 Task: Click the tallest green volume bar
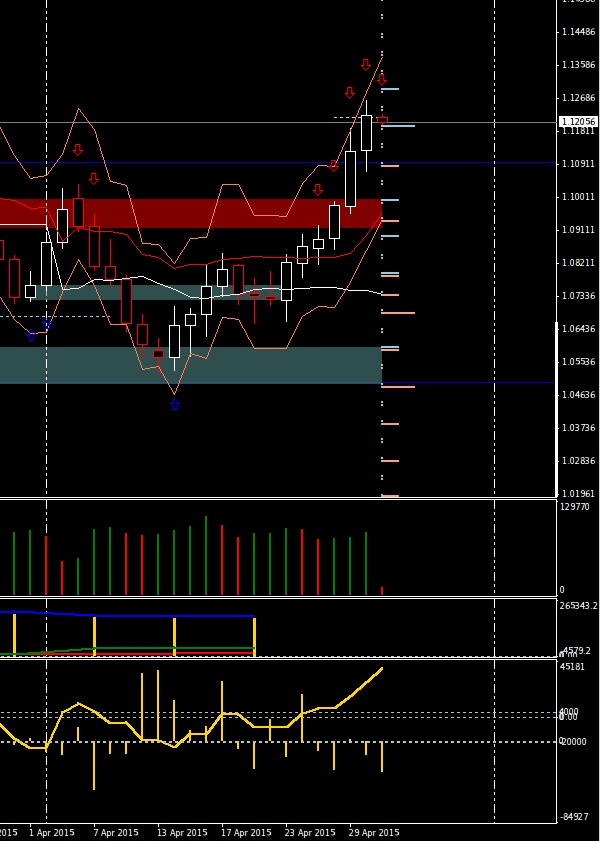206,556
